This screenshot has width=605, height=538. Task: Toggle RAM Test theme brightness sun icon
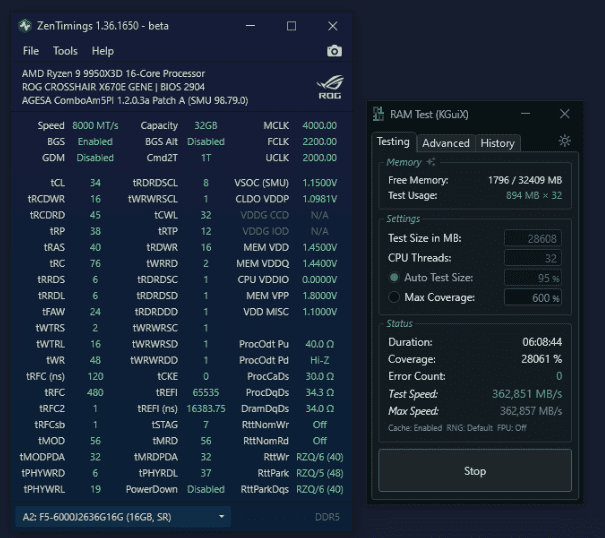pyautogui.click(x=564, y=141)
